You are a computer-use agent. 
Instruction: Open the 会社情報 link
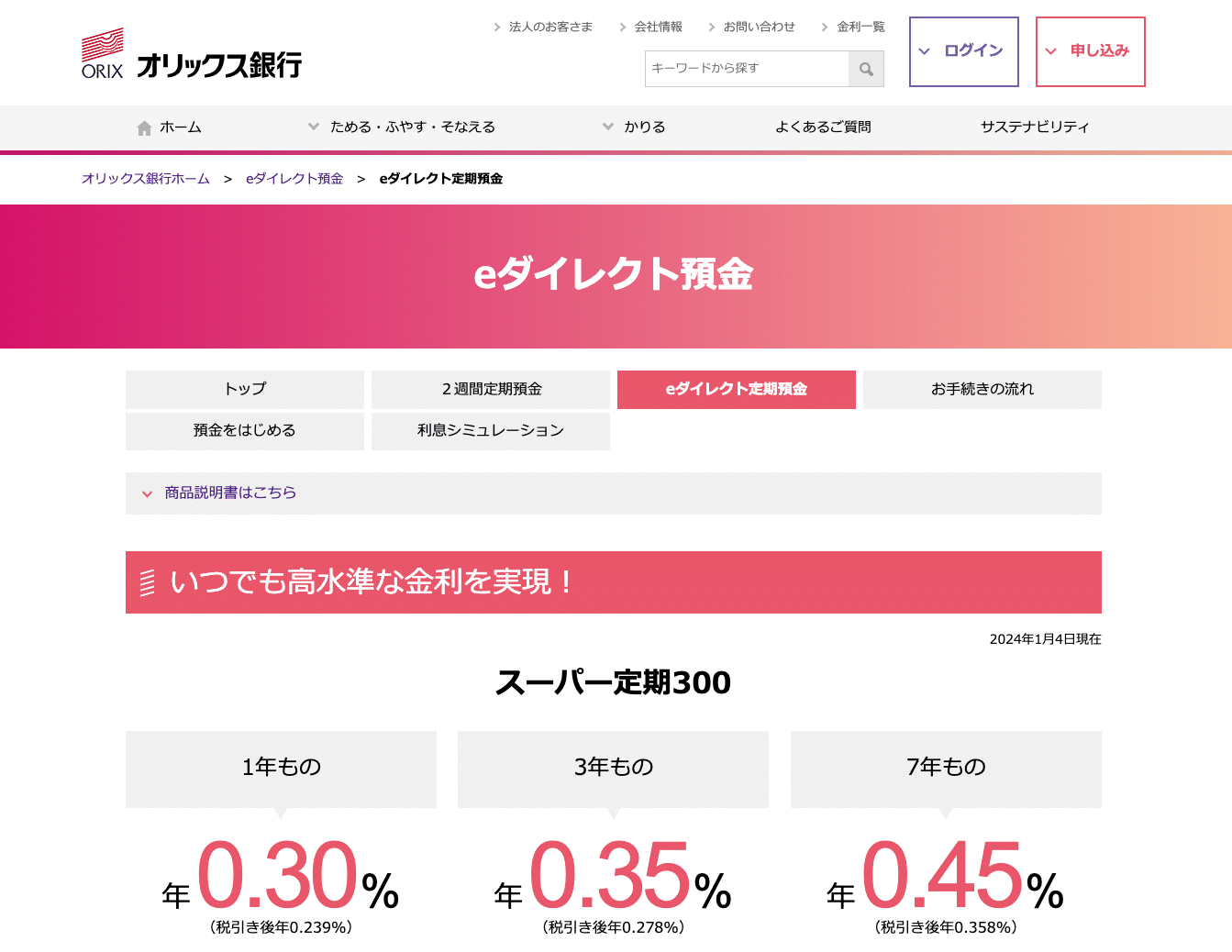pos(659,28)
